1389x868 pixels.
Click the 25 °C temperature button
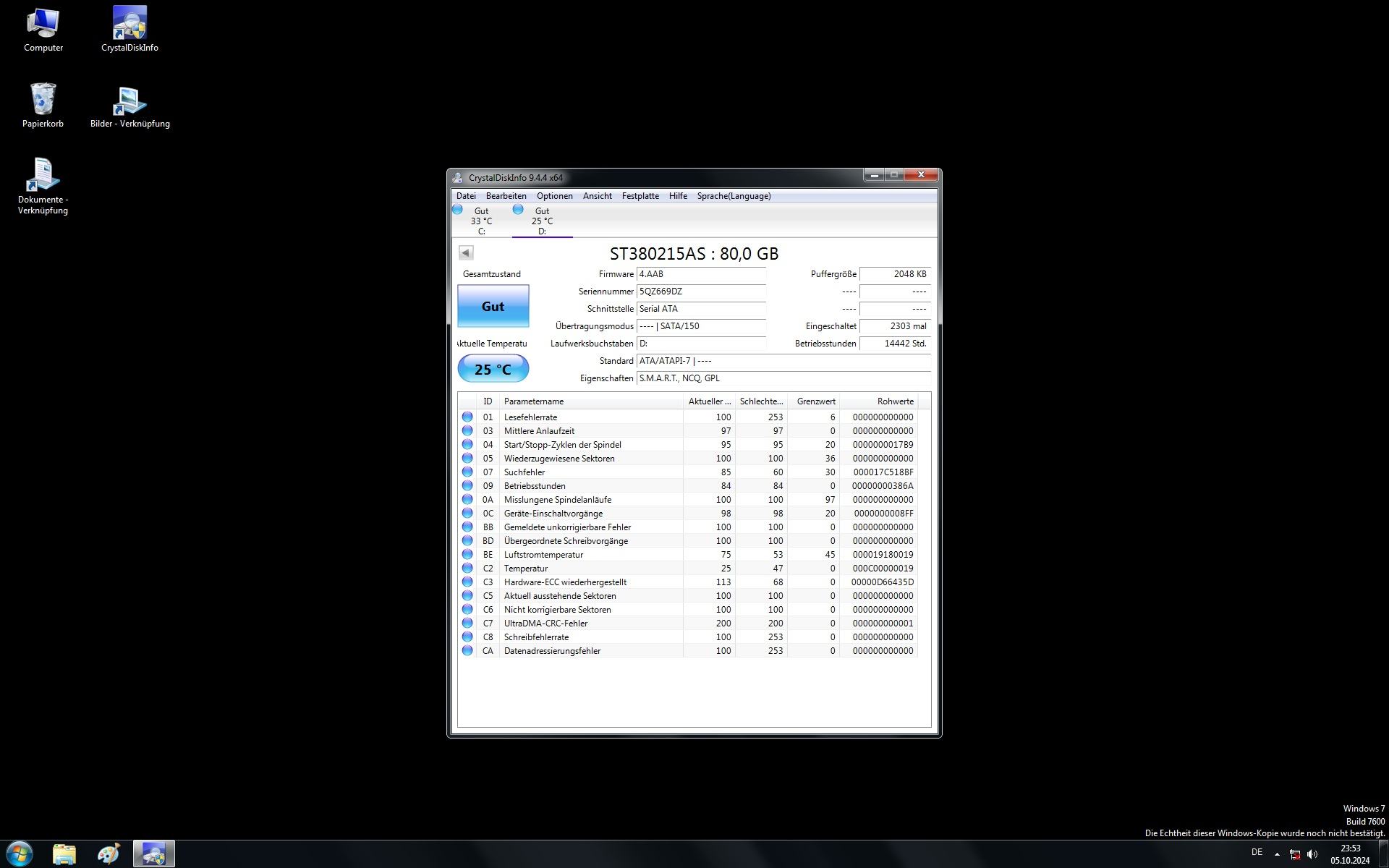tap(493, 370)
